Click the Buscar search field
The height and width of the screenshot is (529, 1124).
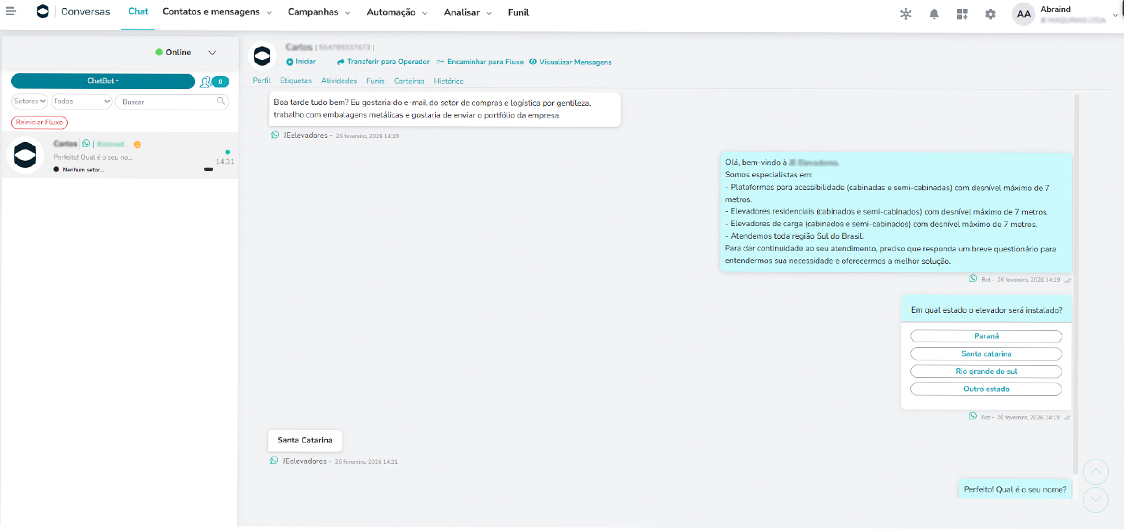(165, 101)
